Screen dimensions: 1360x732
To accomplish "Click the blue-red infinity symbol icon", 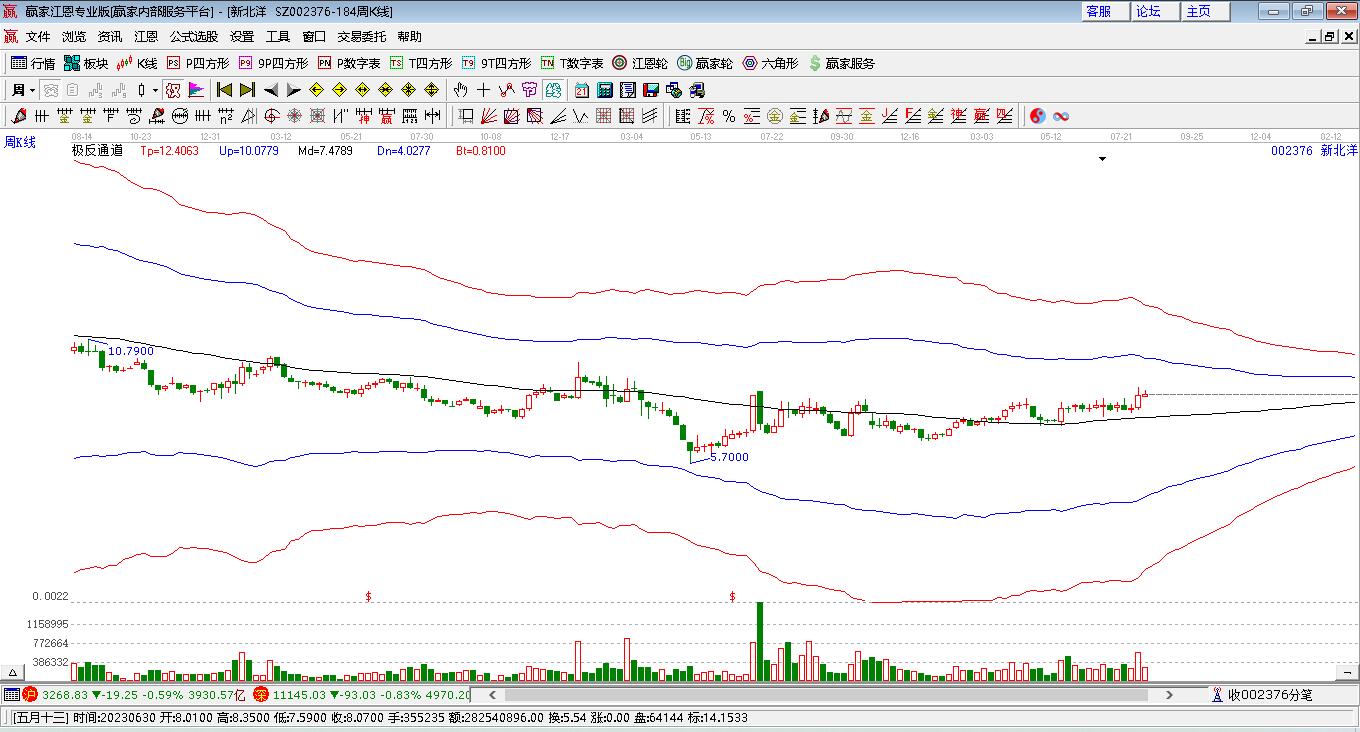I will pos(1061,116).
